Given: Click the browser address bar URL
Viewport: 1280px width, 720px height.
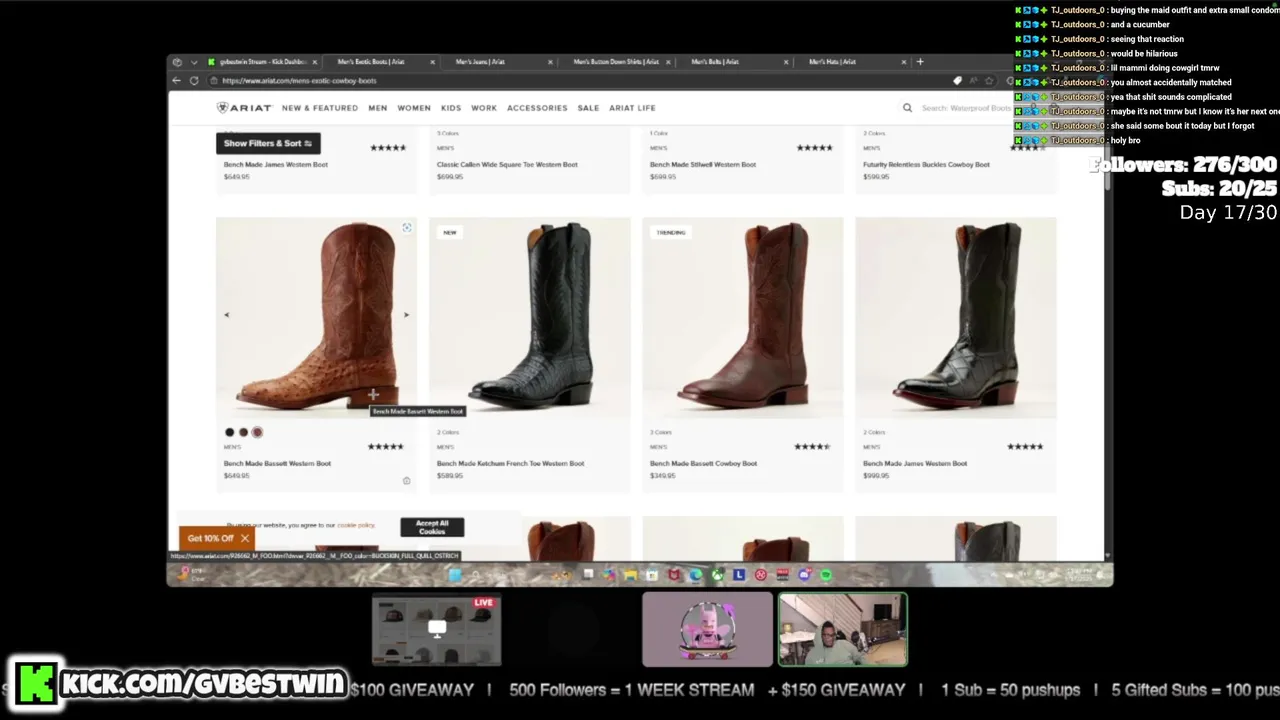Looking at the screenshot, I should (299, 81).
